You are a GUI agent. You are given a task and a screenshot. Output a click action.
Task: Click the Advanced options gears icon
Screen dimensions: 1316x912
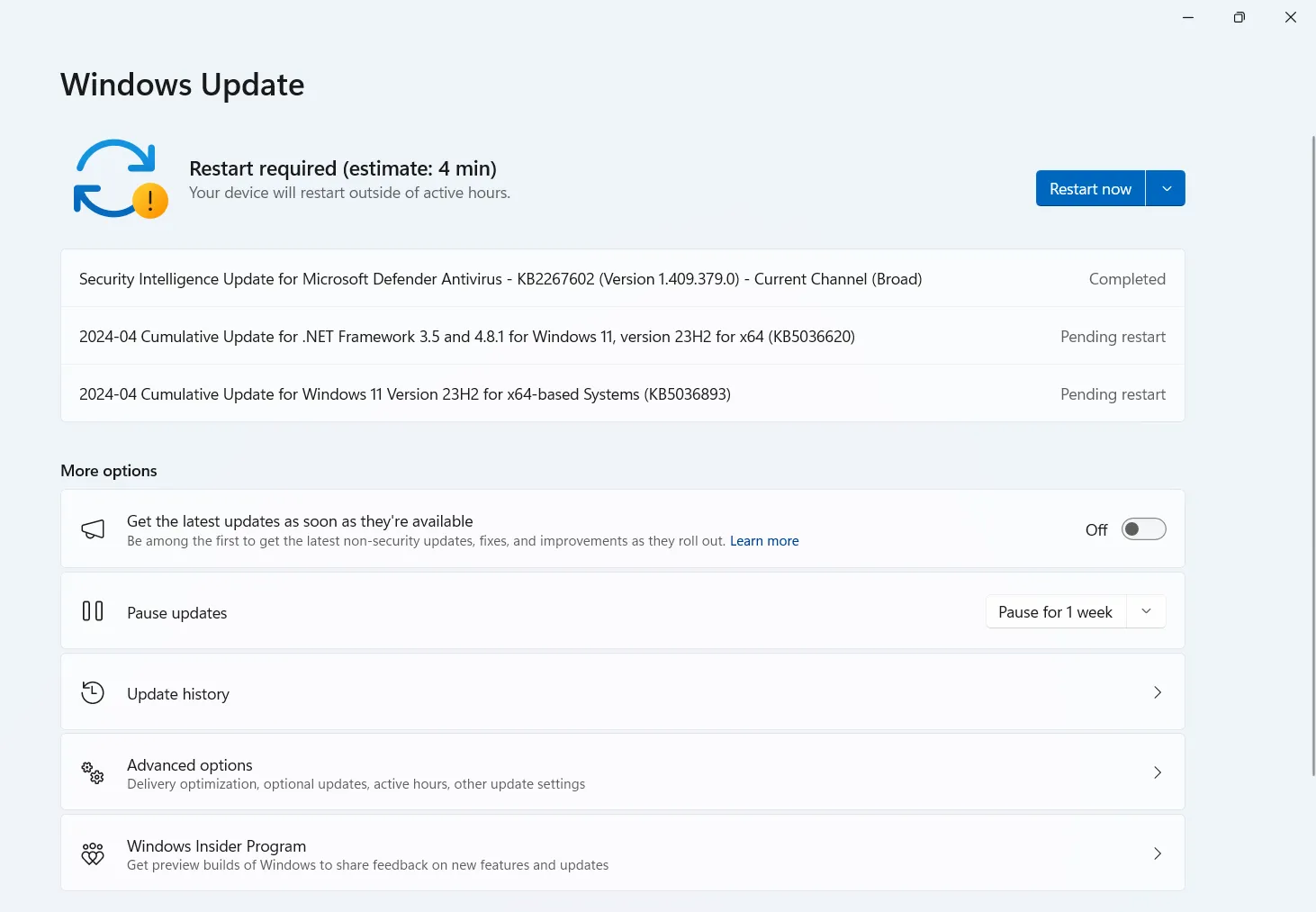[x=93, y=772]
